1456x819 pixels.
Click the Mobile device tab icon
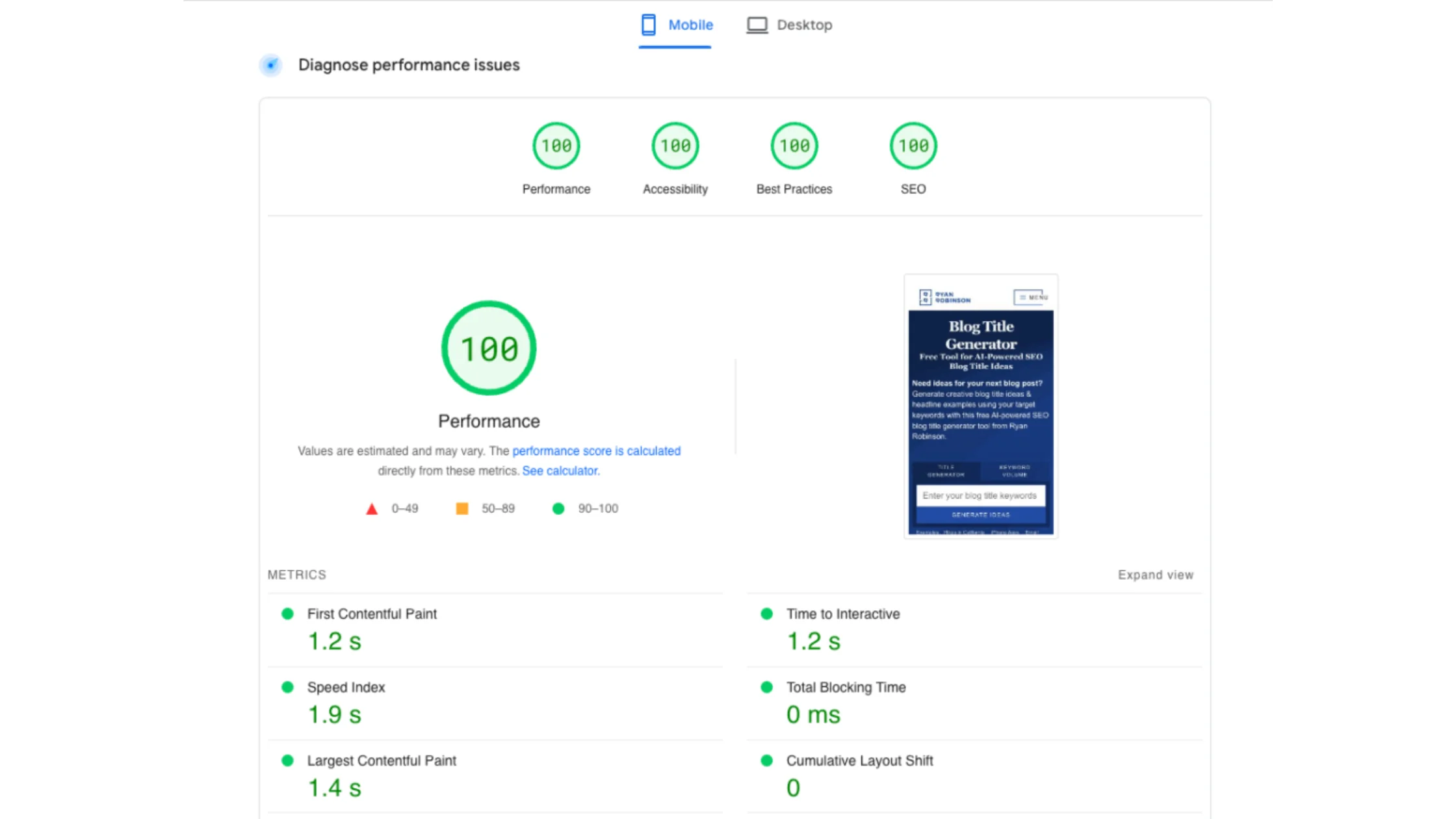649,24
